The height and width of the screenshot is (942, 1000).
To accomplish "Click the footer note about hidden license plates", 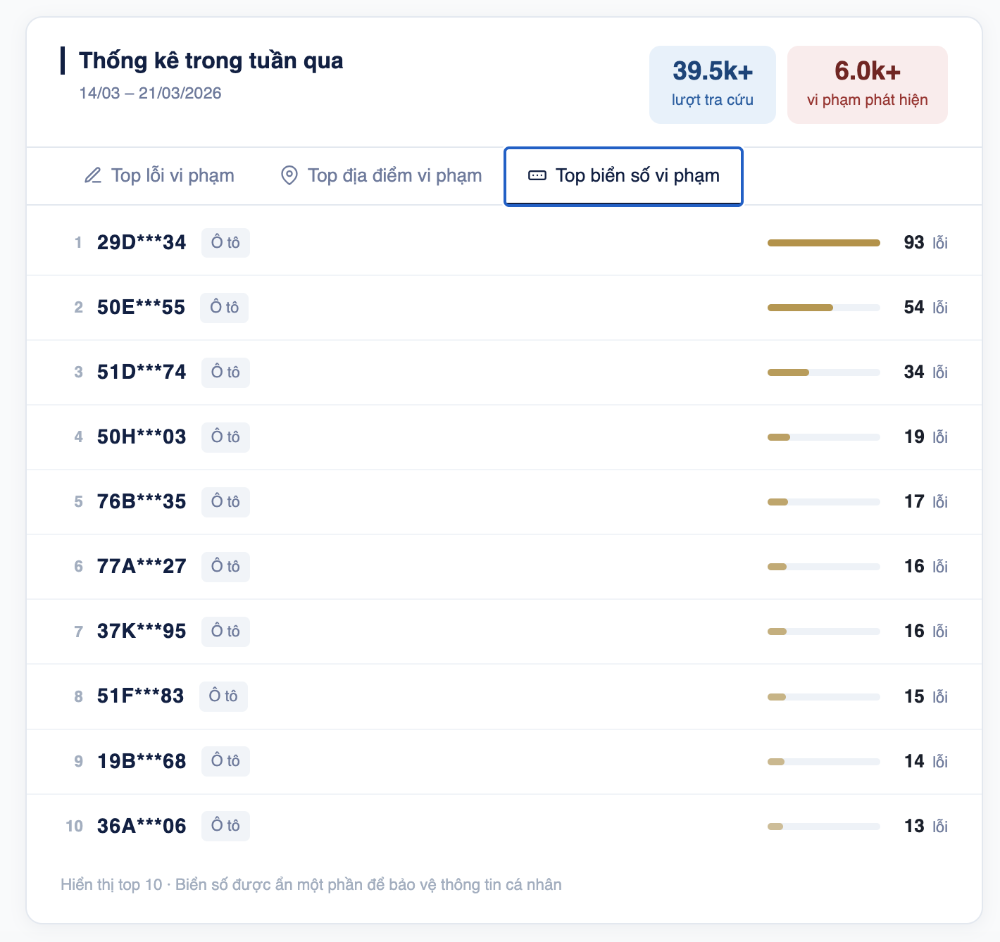I will tap(310, 884).
